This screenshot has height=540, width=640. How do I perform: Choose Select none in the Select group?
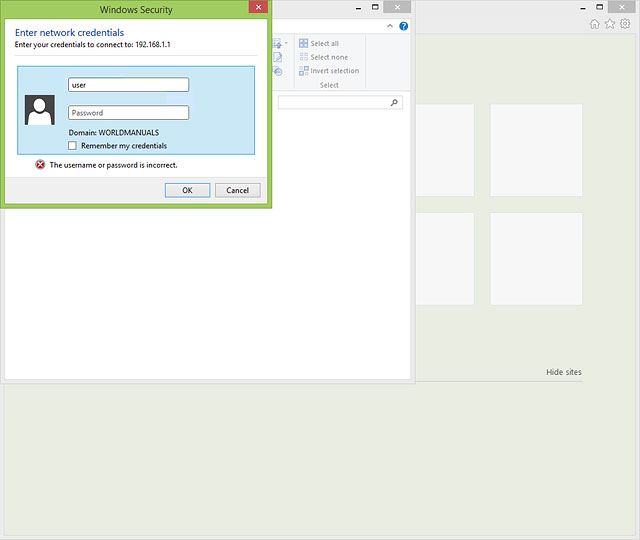329,57
